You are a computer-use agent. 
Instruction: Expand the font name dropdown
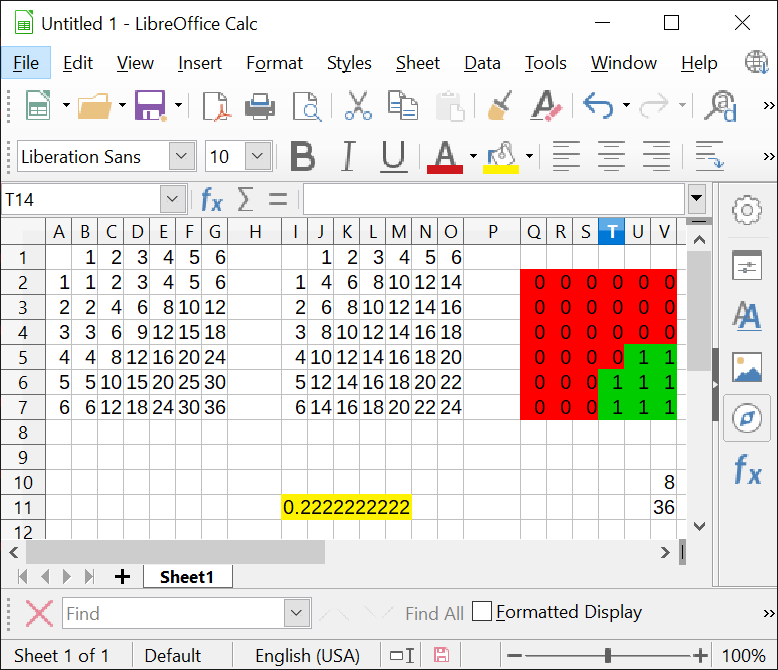click(x=182, y=156)
